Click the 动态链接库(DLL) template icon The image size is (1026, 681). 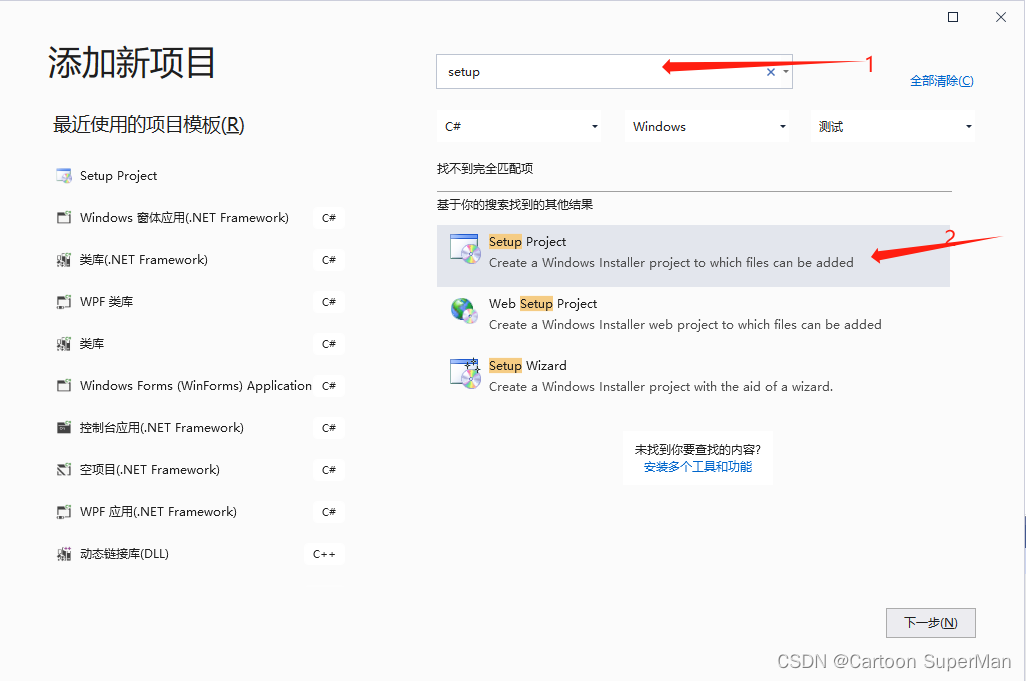(63, 553)
